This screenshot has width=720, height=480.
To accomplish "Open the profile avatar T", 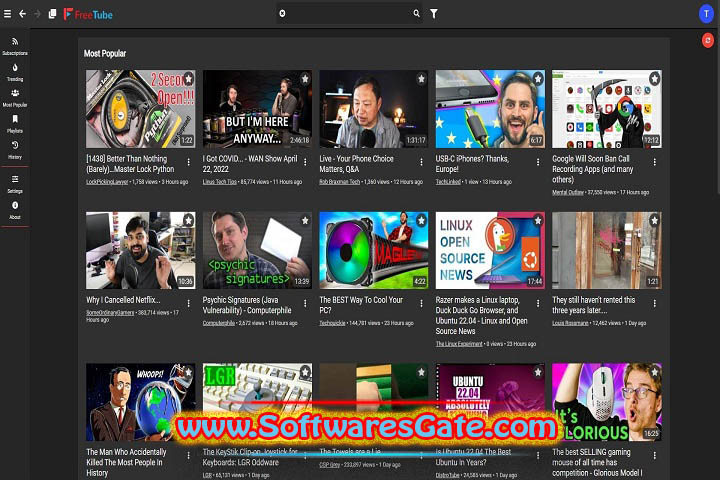I will coord(706,14).
